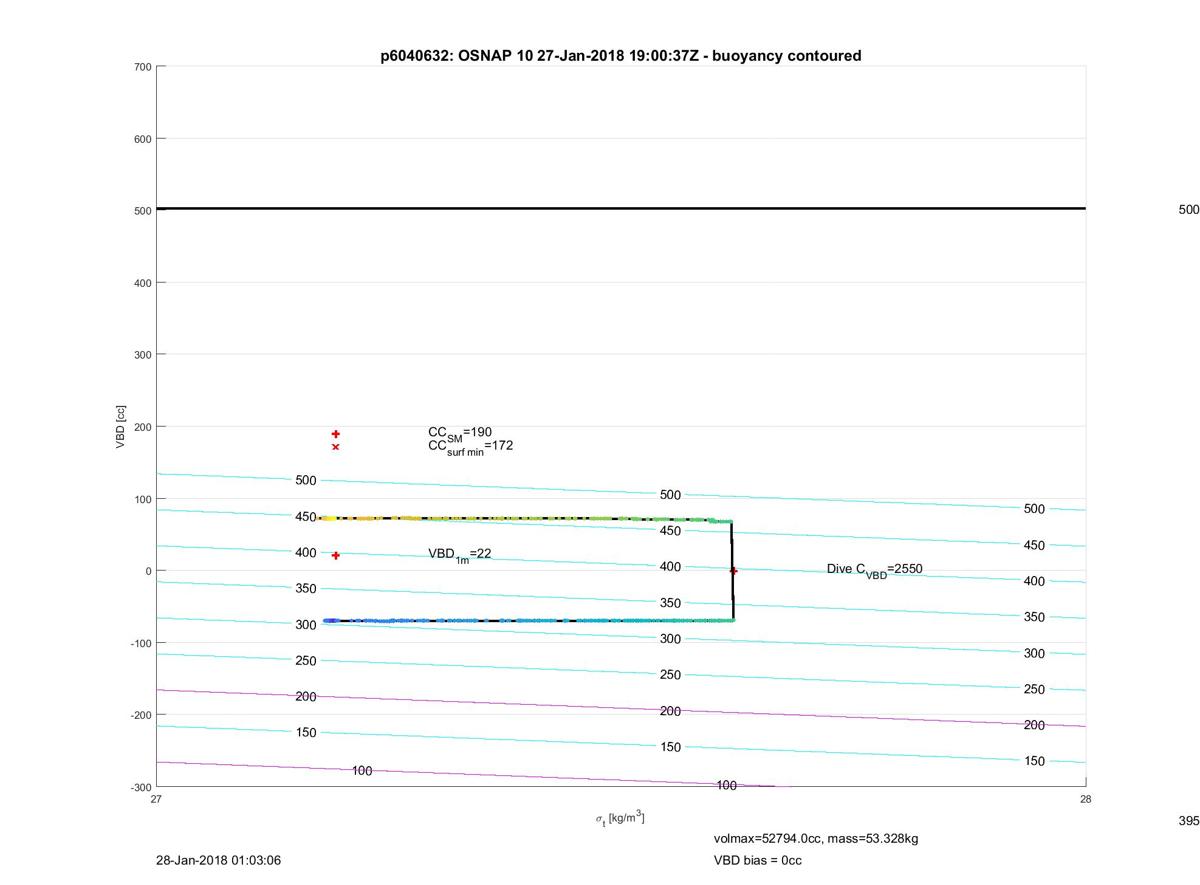Click the '395' label outside the plot
Screen dimensions: 1200x885
point(1188,820)
